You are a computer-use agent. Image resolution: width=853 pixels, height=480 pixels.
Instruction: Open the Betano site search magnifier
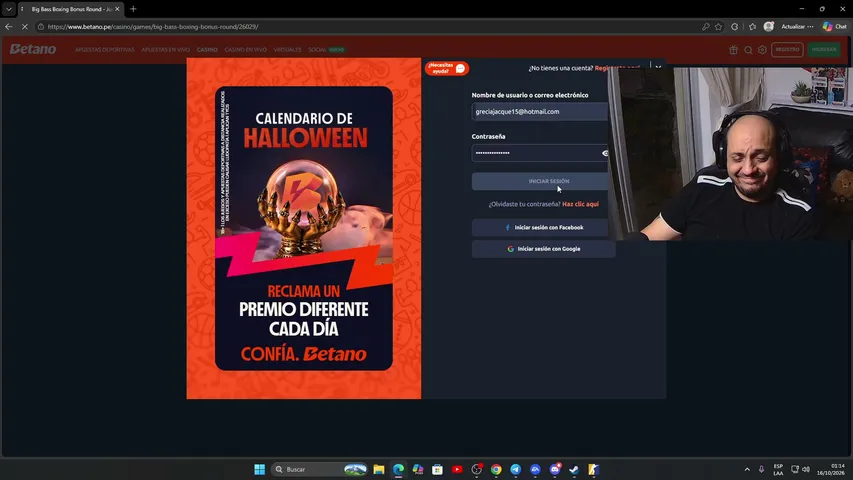coord(748,50)
